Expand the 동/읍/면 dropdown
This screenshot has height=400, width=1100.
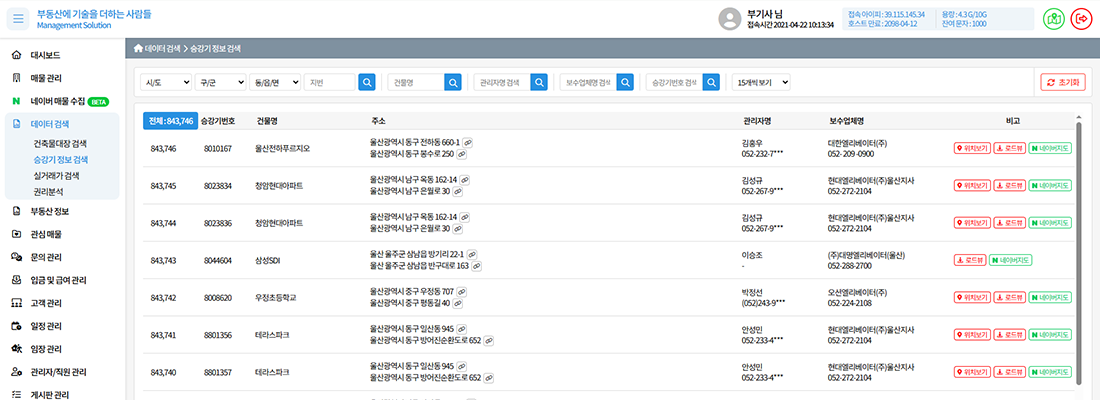(x=275, y=82)
